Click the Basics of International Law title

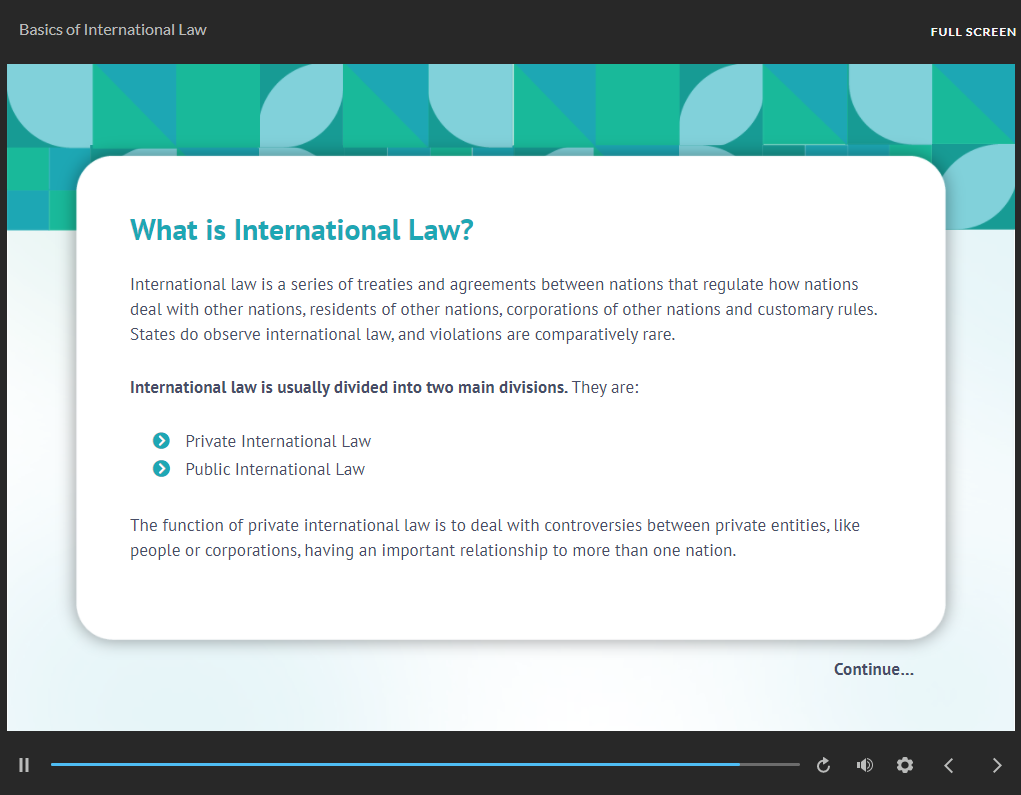[x=113, y=30]
